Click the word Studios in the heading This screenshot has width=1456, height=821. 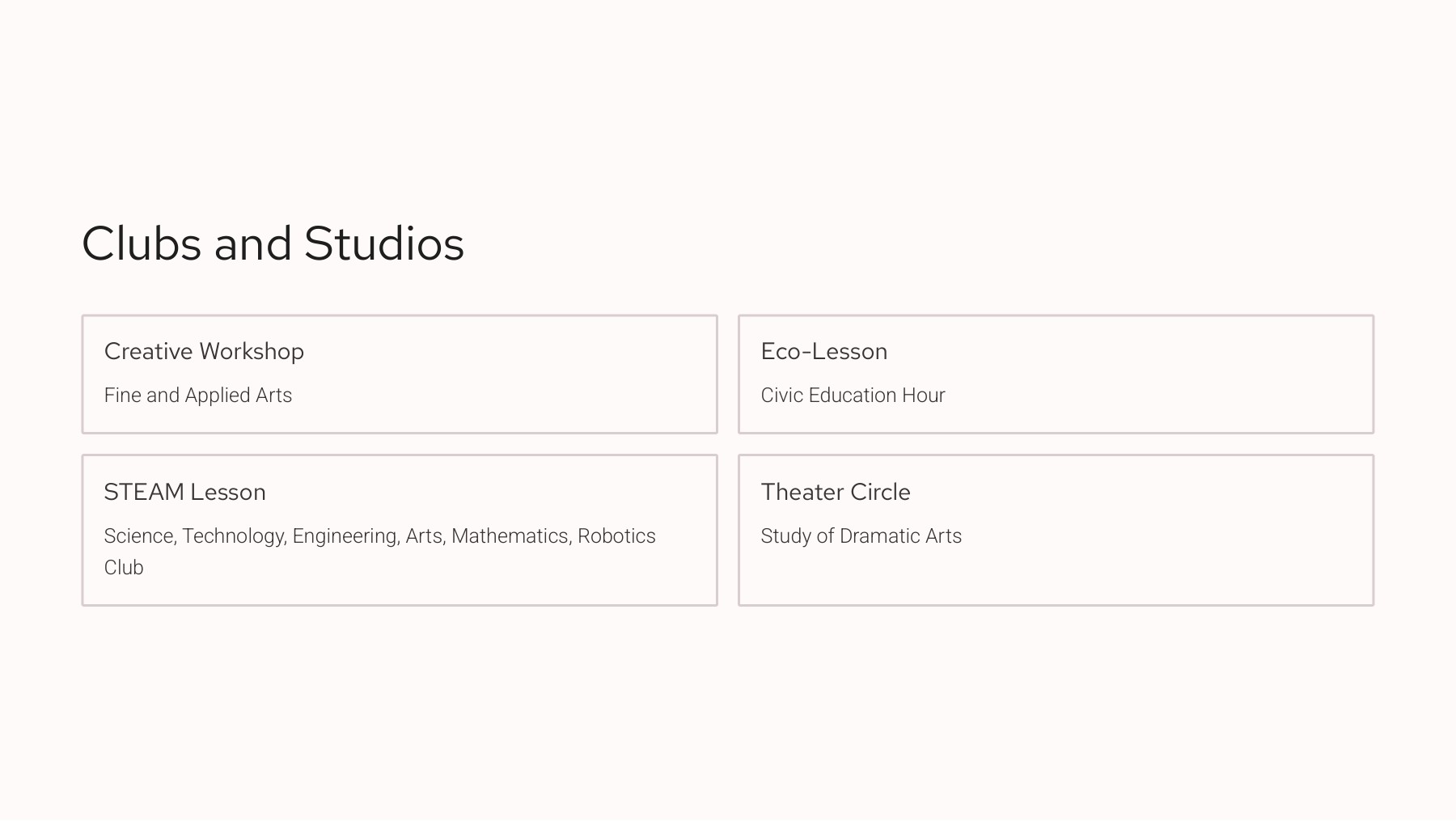click(383, 243)
